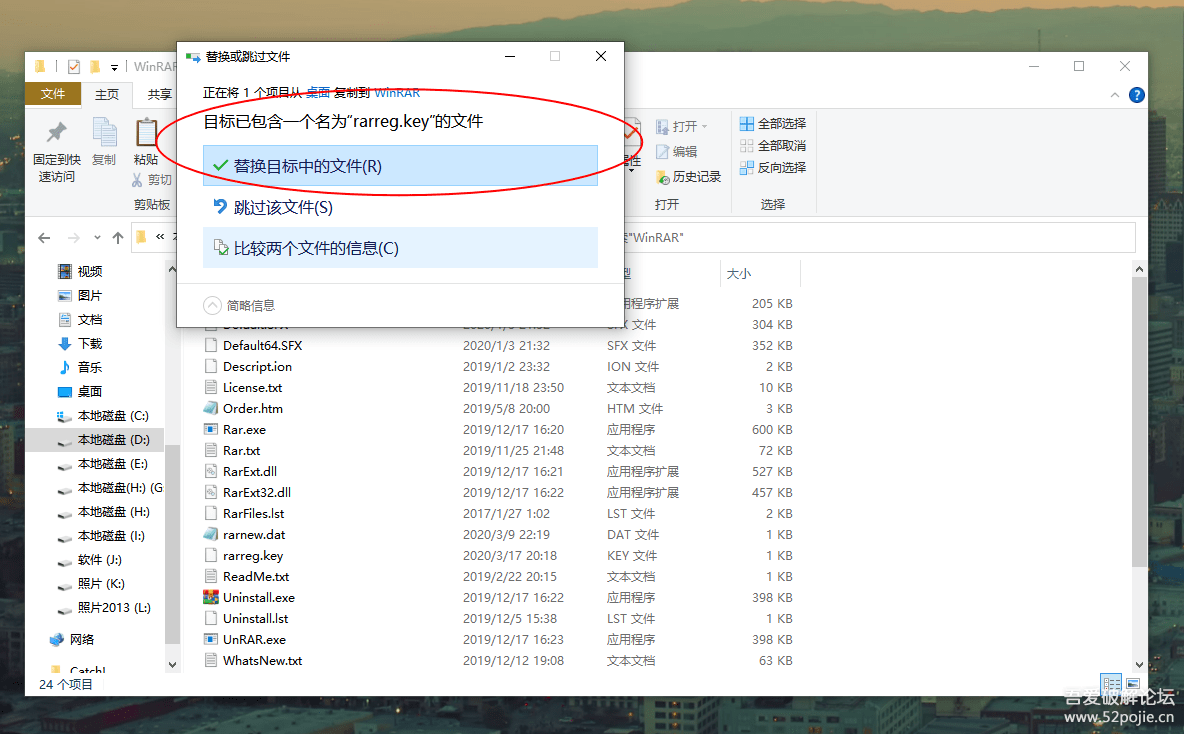This screenshot has height=734, width=1184.
Task: Go back with the back arrow
Action: pos(45,238)
